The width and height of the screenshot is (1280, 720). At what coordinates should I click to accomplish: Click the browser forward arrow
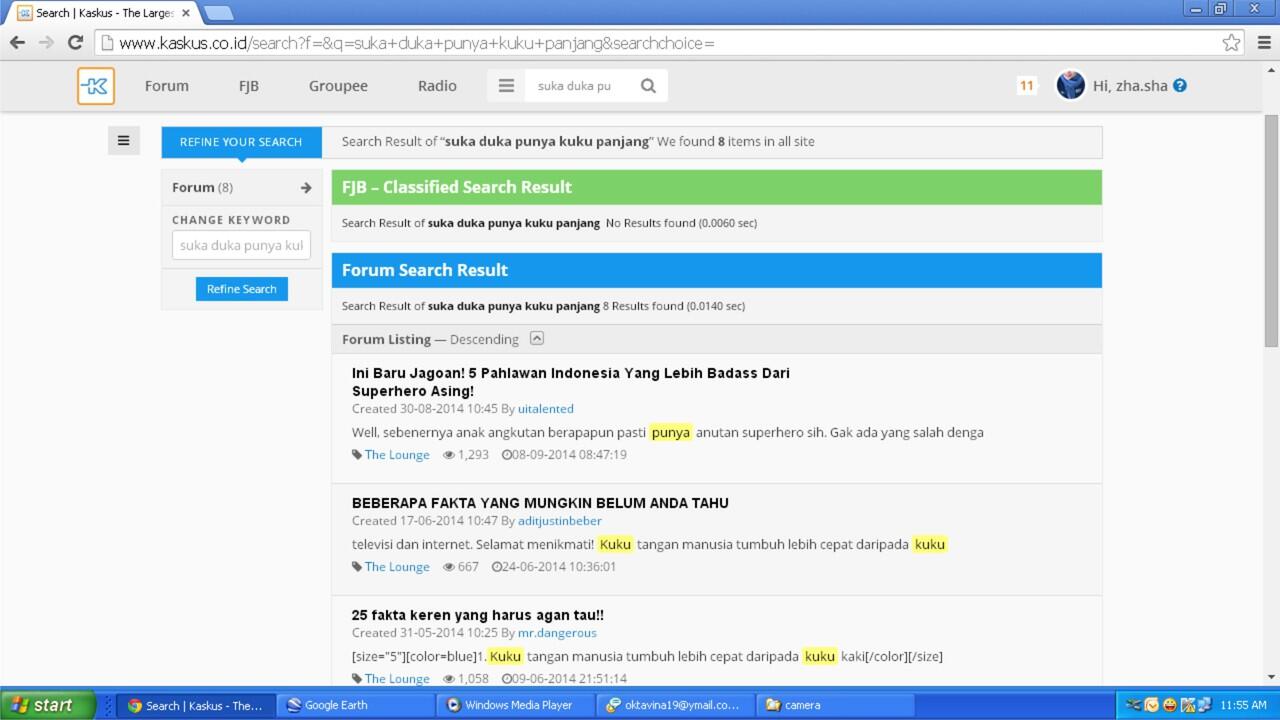pyautogui.click(x=46, y=42)
